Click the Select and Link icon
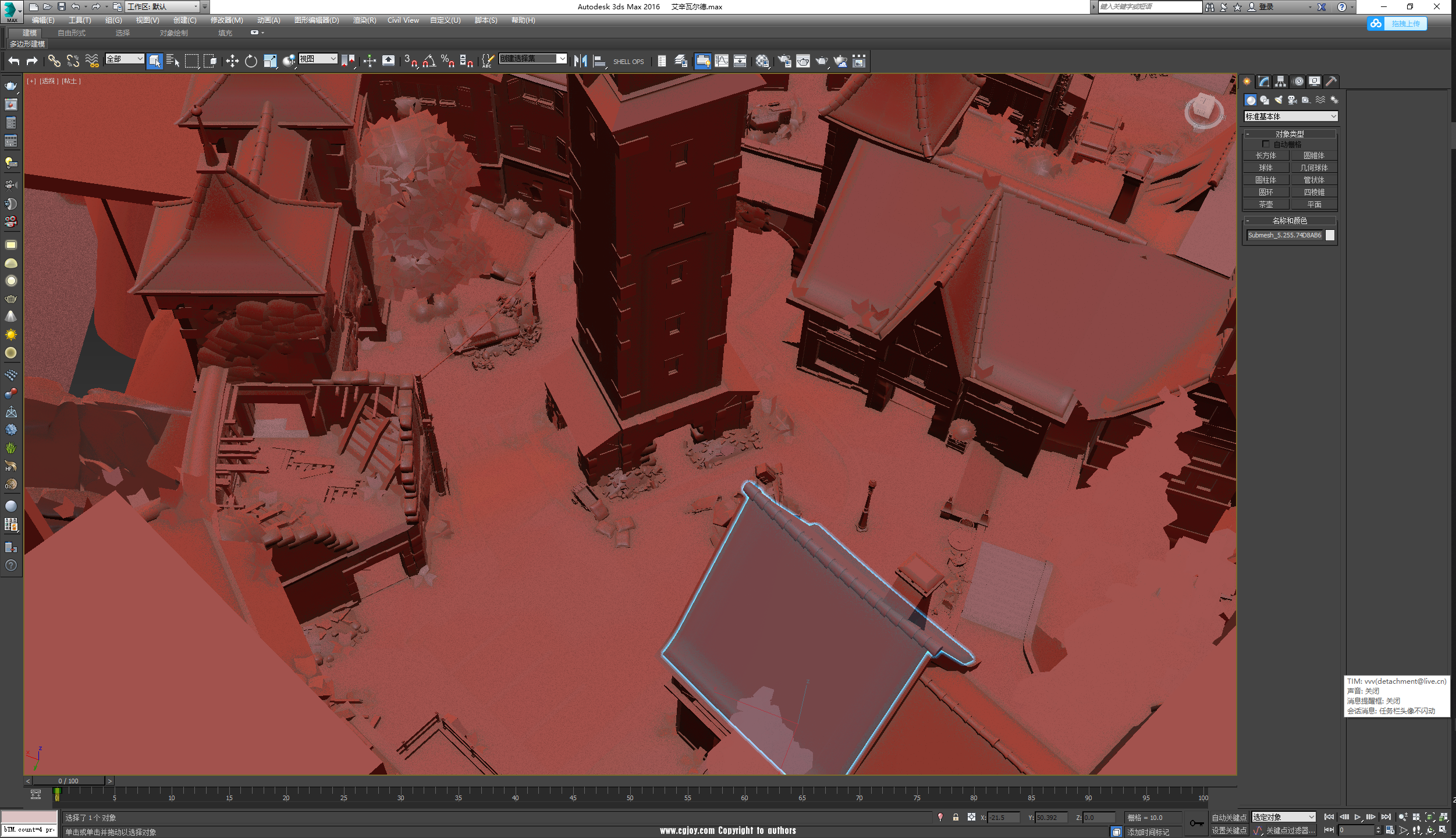The height and width of the screenshot is (838, 1456). coord(54,61)
